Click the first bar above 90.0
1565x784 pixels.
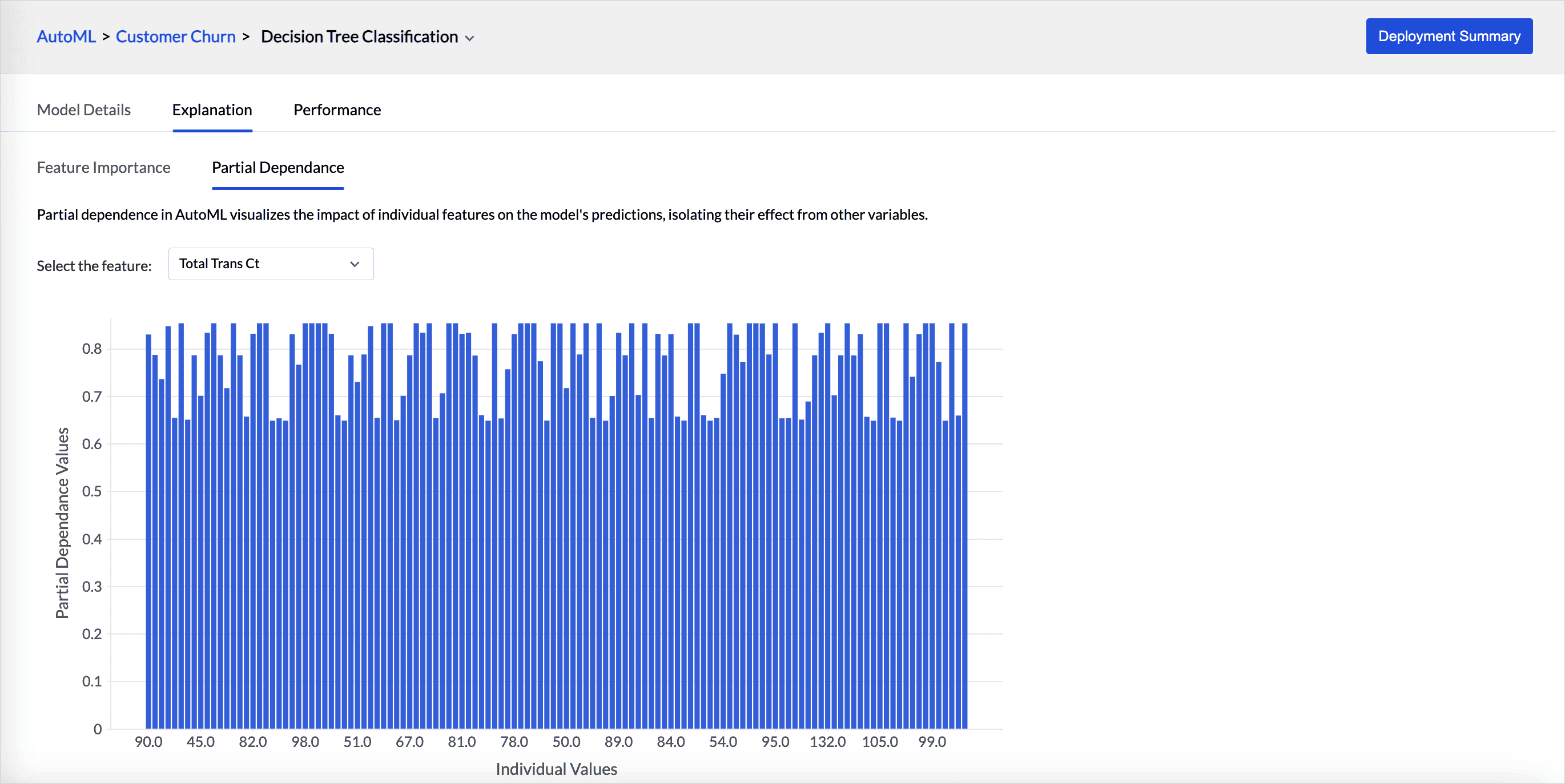click(148, 531)
